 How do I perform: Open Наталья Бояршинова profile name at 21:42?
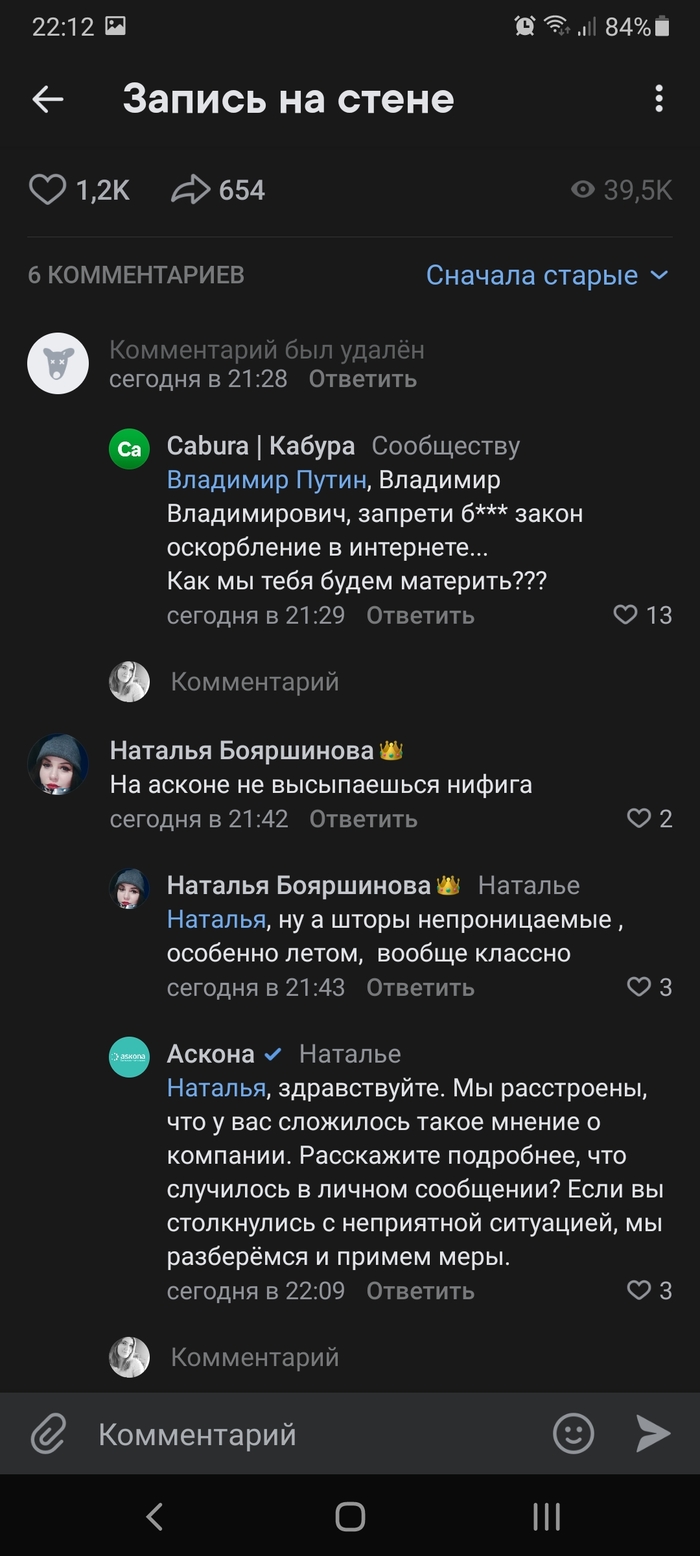241,750
